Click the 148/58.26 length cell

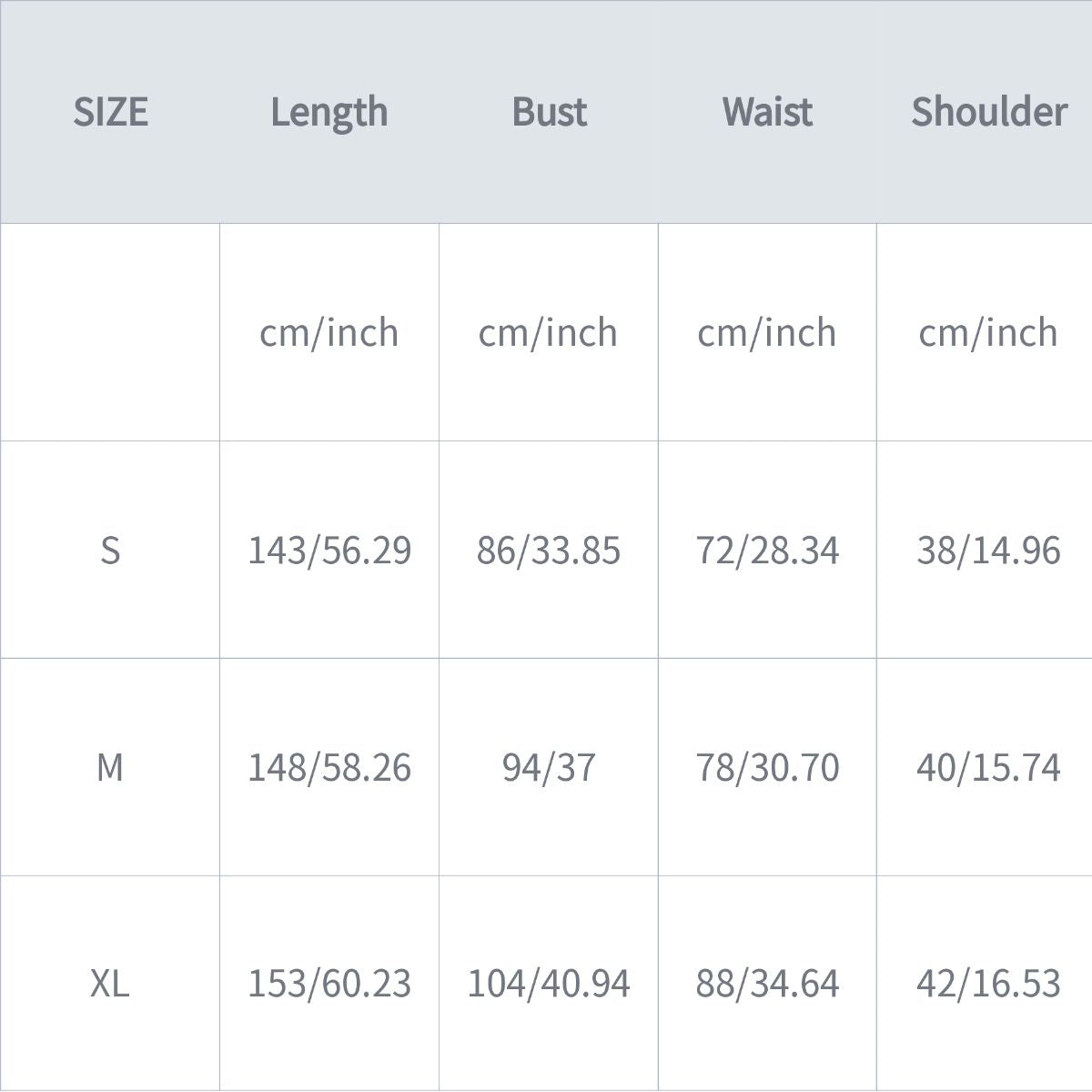[x=329, y=768]
